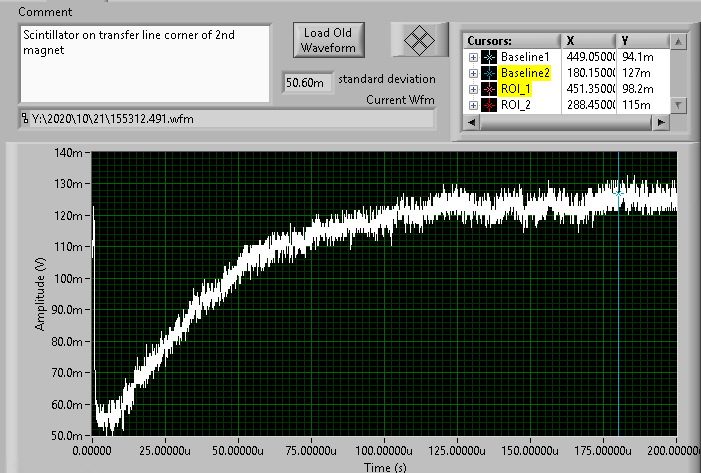This screenshot has height=473, width=701.
Task: Click the standard deviation value field
Action: click(x=308, y=83)
